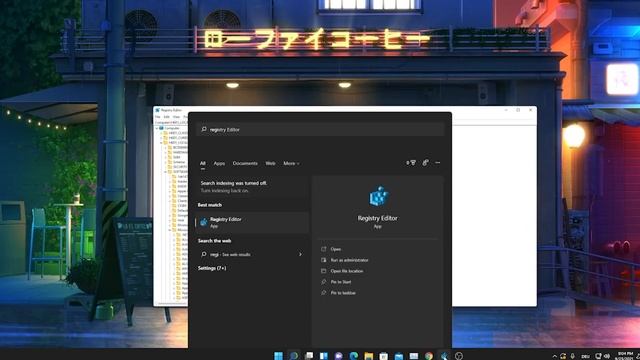
Task: Click the share/link icon in search header
Action: tap(425, 163)
